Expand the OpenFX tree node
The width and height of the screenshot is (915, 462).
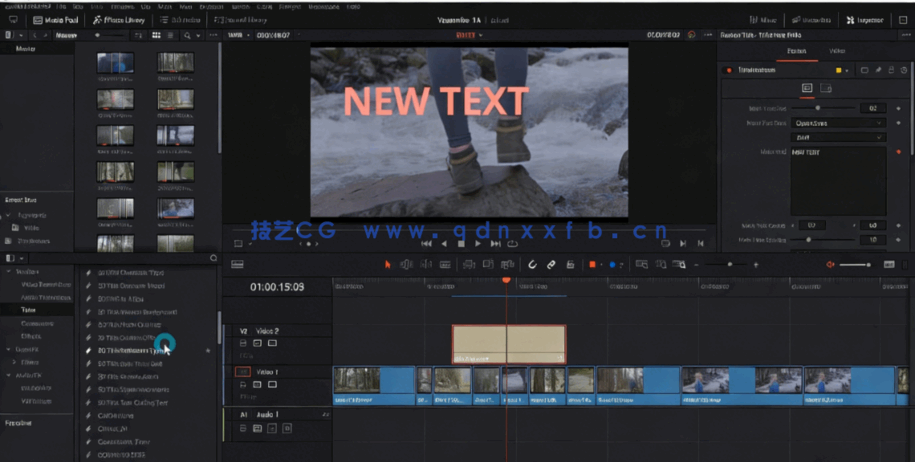click(x=9, y=349)
